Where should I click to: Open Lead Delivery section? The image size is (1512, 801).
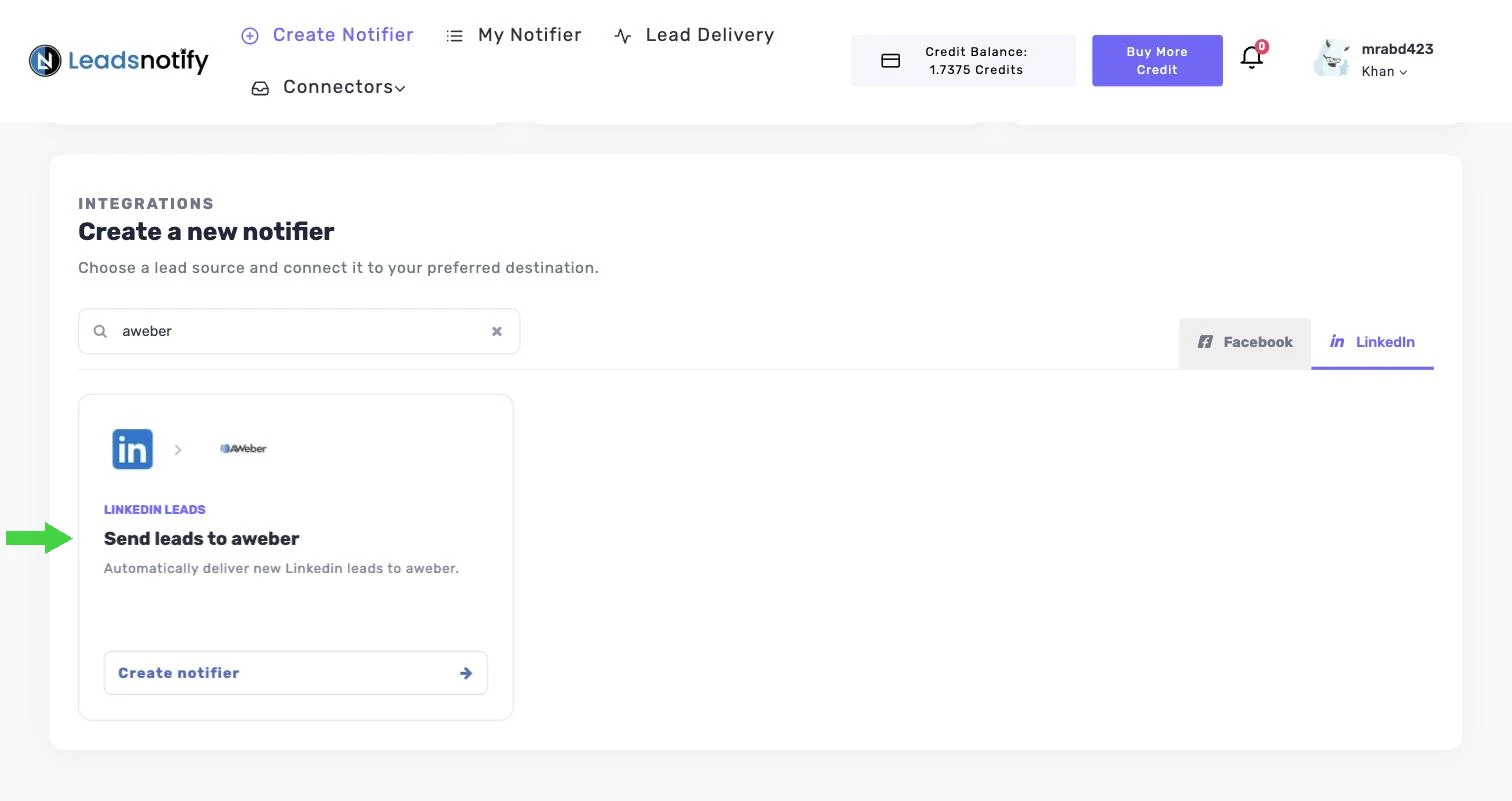click(x=694, y=35)
